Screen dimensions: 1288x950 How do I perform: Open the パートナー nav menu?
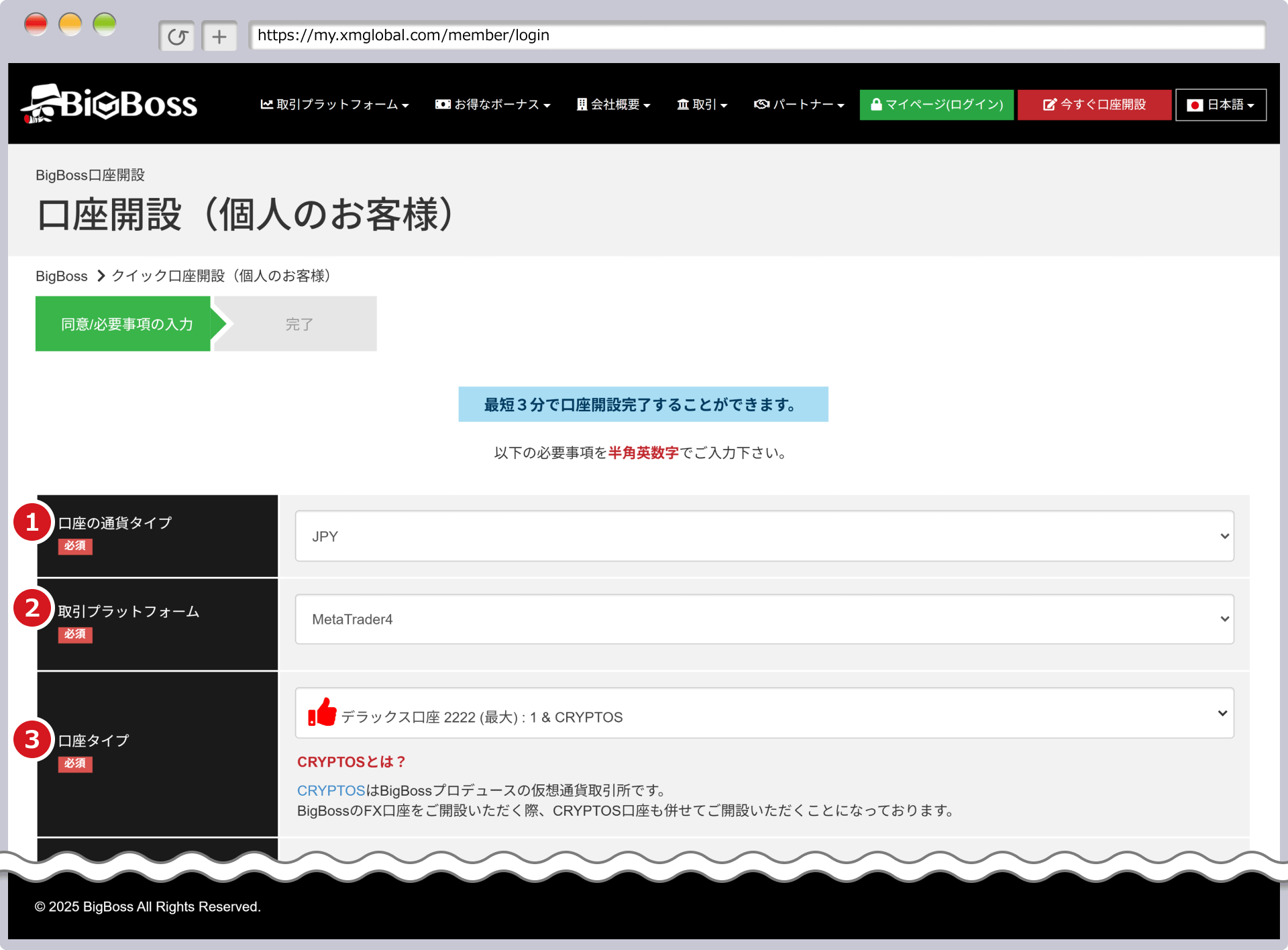(x=799, y=105)
